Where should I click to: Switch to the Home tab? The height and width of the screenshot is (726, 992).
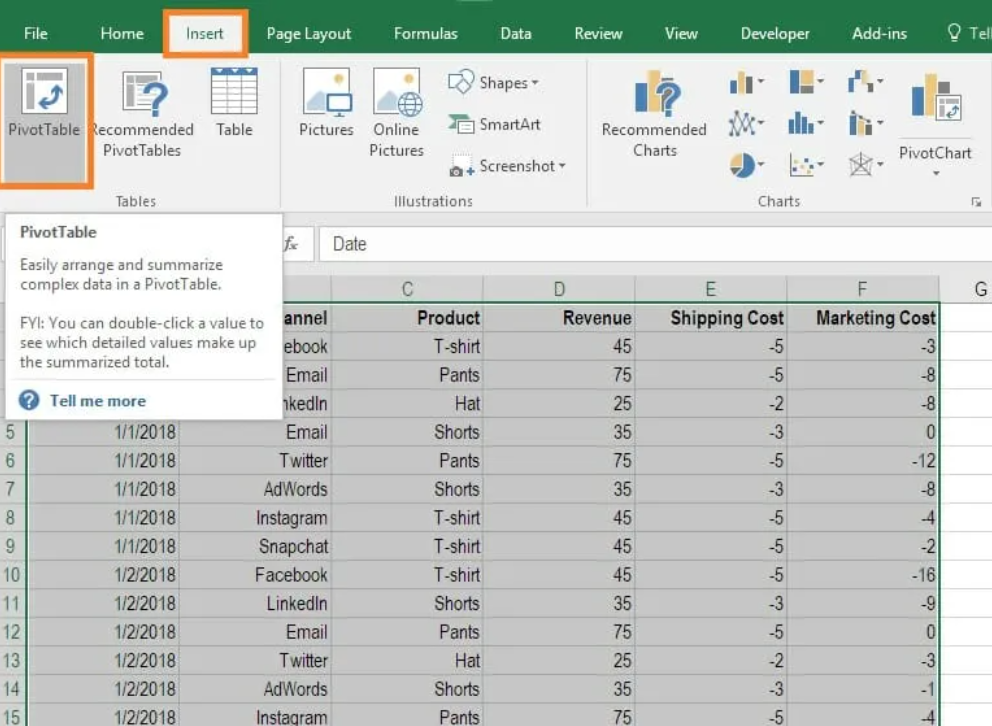(122, 33)
